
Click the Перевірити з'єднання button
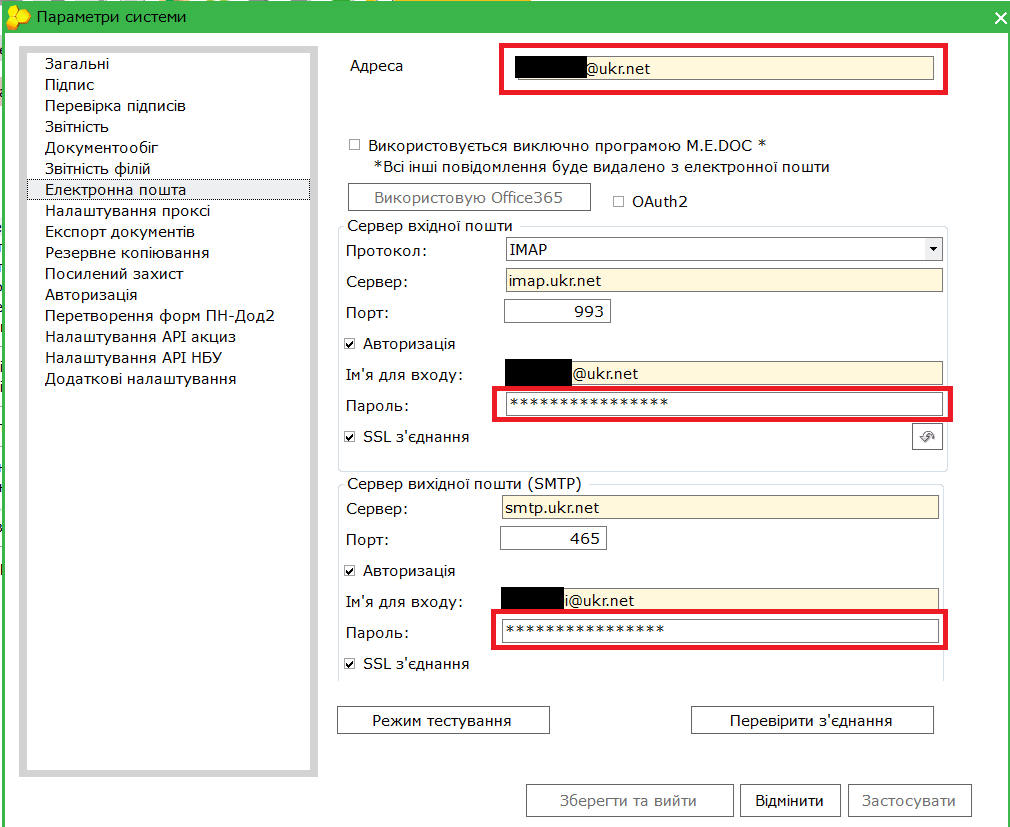[x=811, y=720]
